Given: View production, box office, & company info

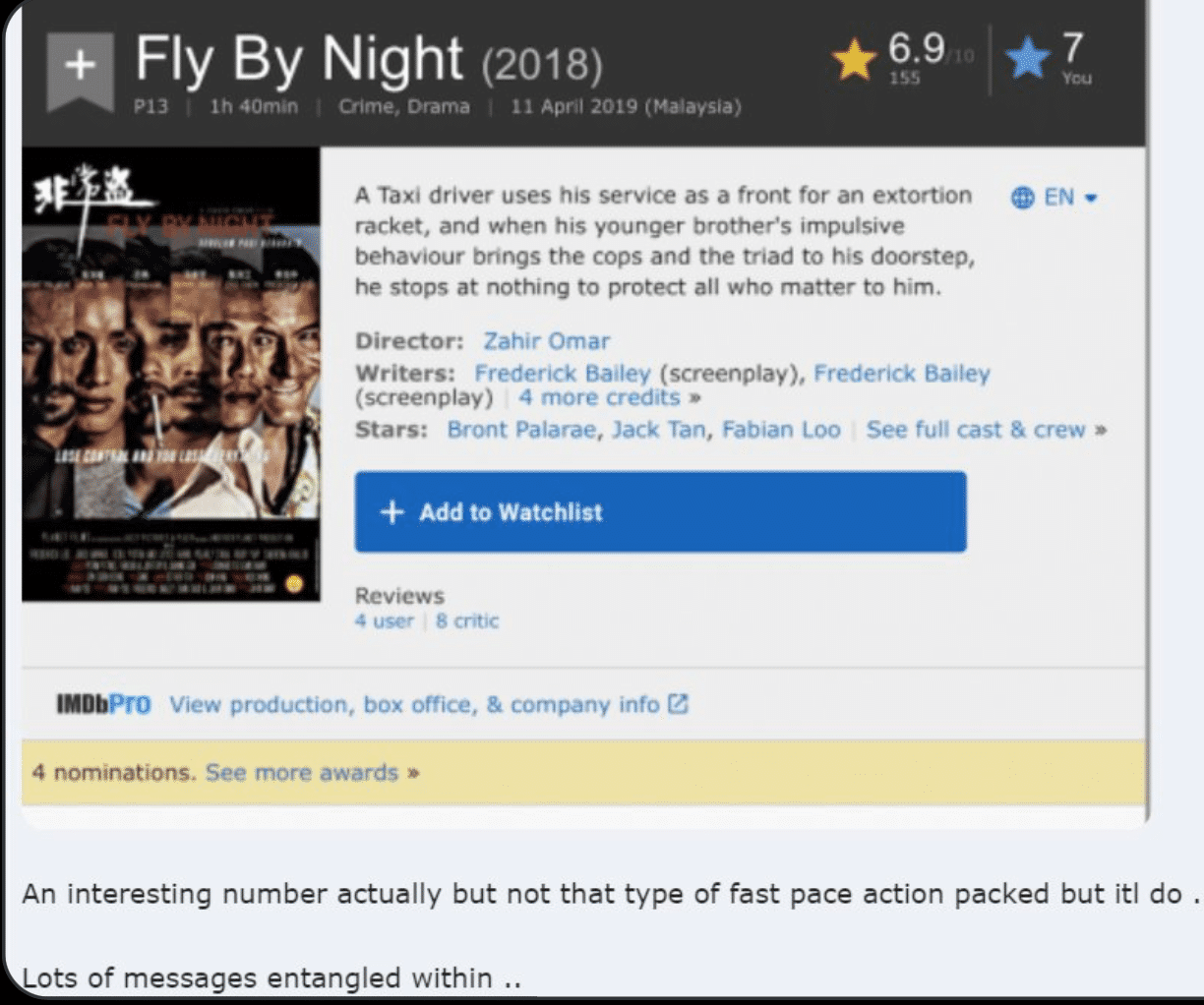Looking at the screenshot, I should tap(414, 705).
